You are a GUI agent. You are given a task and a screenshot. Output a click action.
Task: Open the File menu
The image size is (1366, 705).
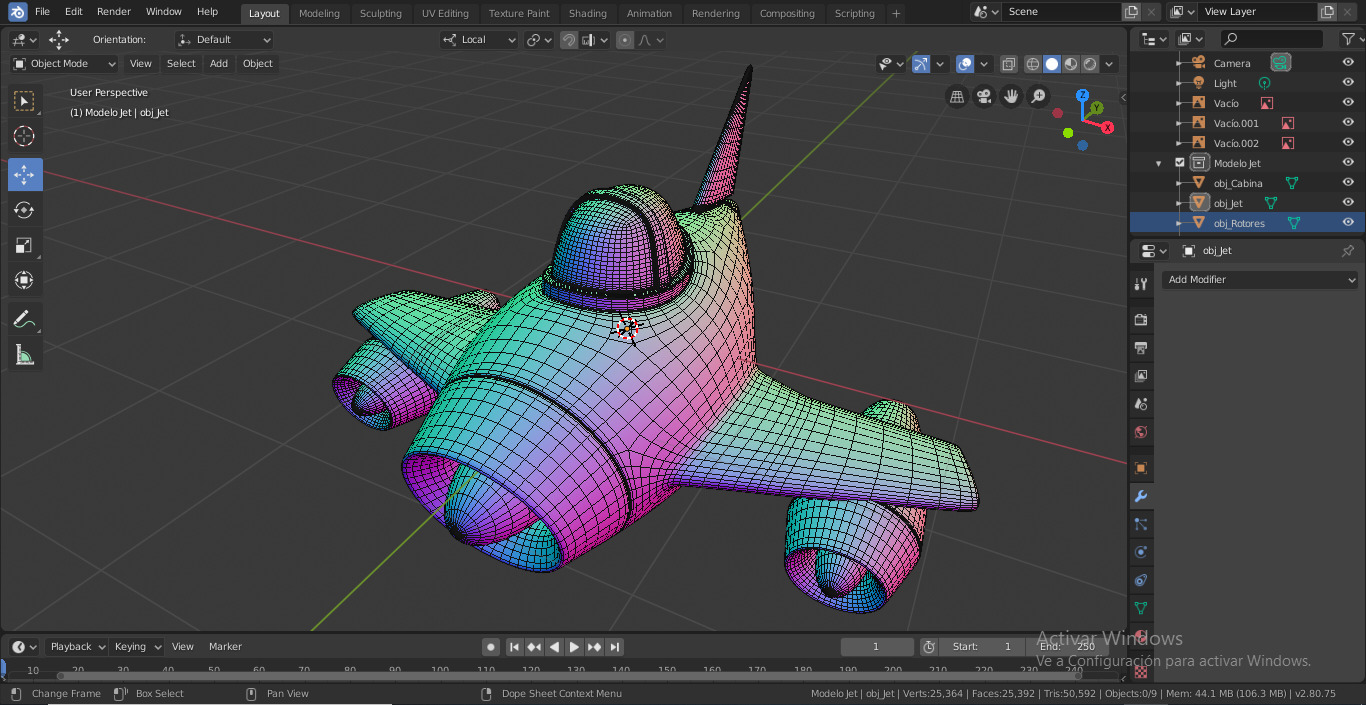[43, 12]
